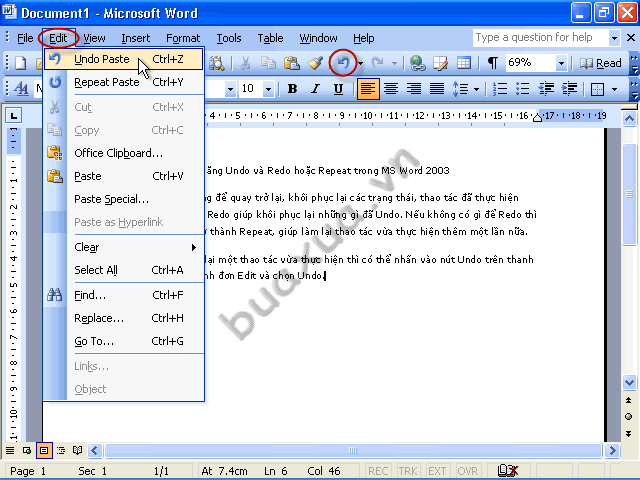Open Tables and Borders toolbar icon

(440, 63)
